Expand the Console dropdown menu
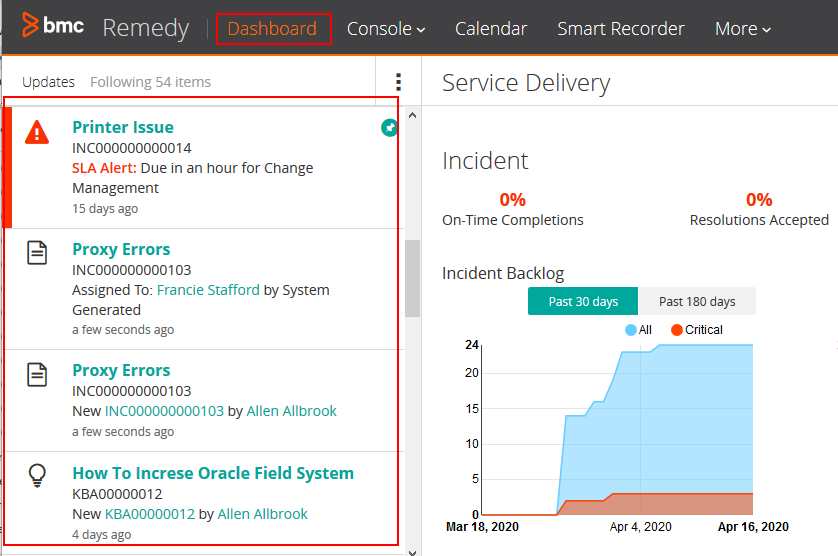Image resolution: width=838 pixels, height=556 pixels. pyautogui.click(x=386, y=28)
